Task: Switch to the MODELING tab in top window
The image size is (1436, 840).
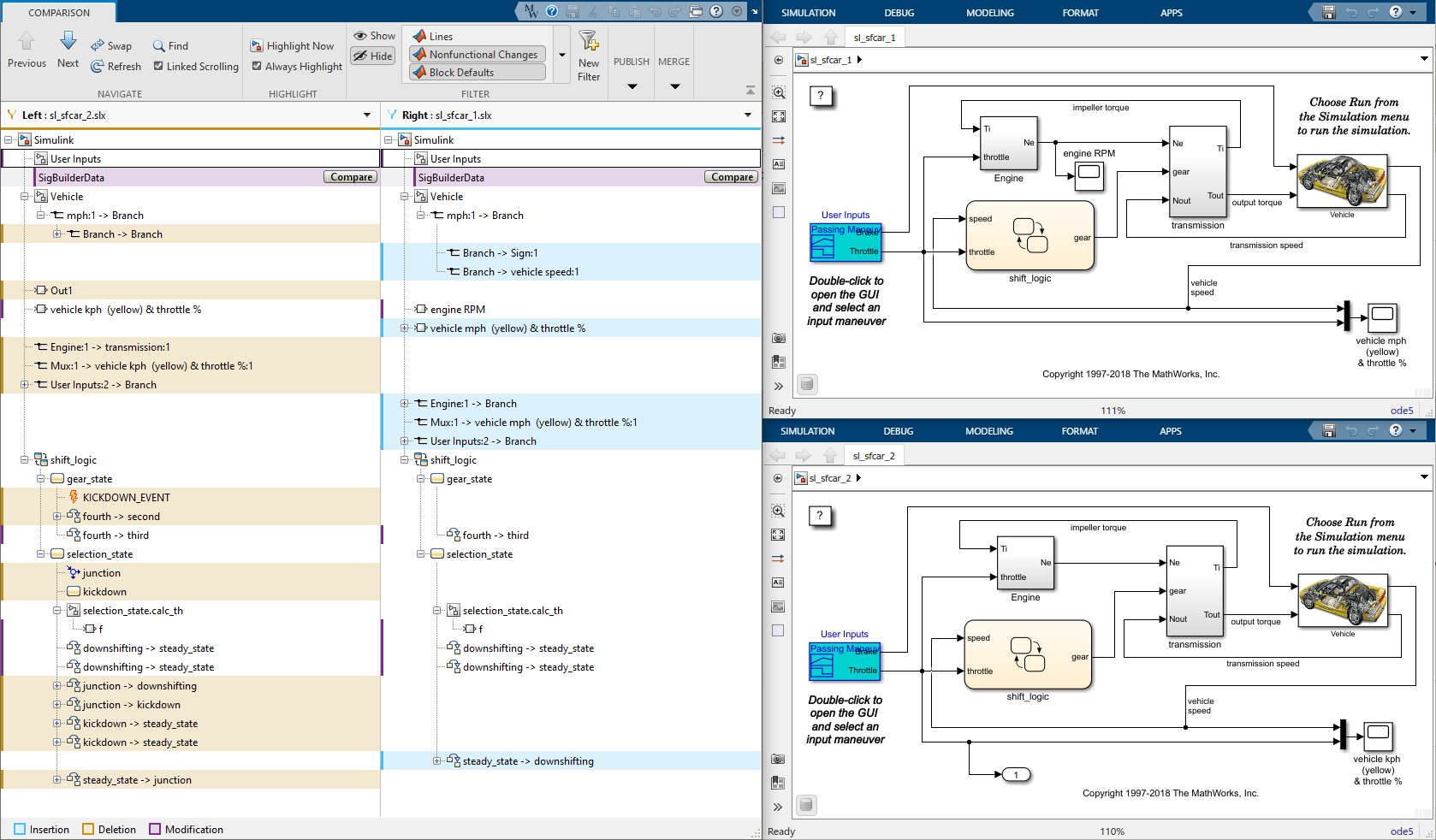Action: (989, 13)
